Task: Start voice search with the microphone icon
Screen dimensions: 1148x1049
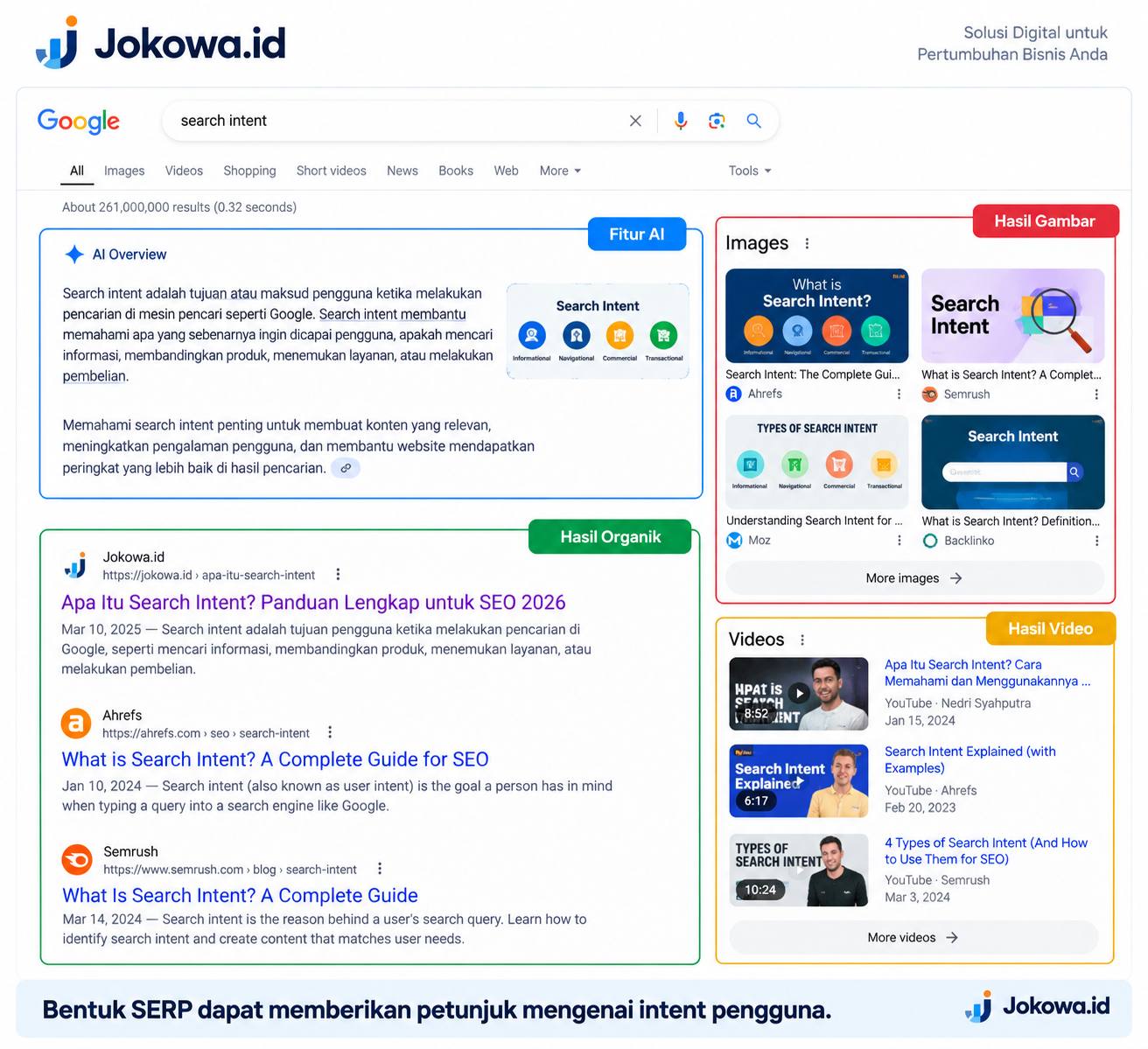Action: (681, 121)
